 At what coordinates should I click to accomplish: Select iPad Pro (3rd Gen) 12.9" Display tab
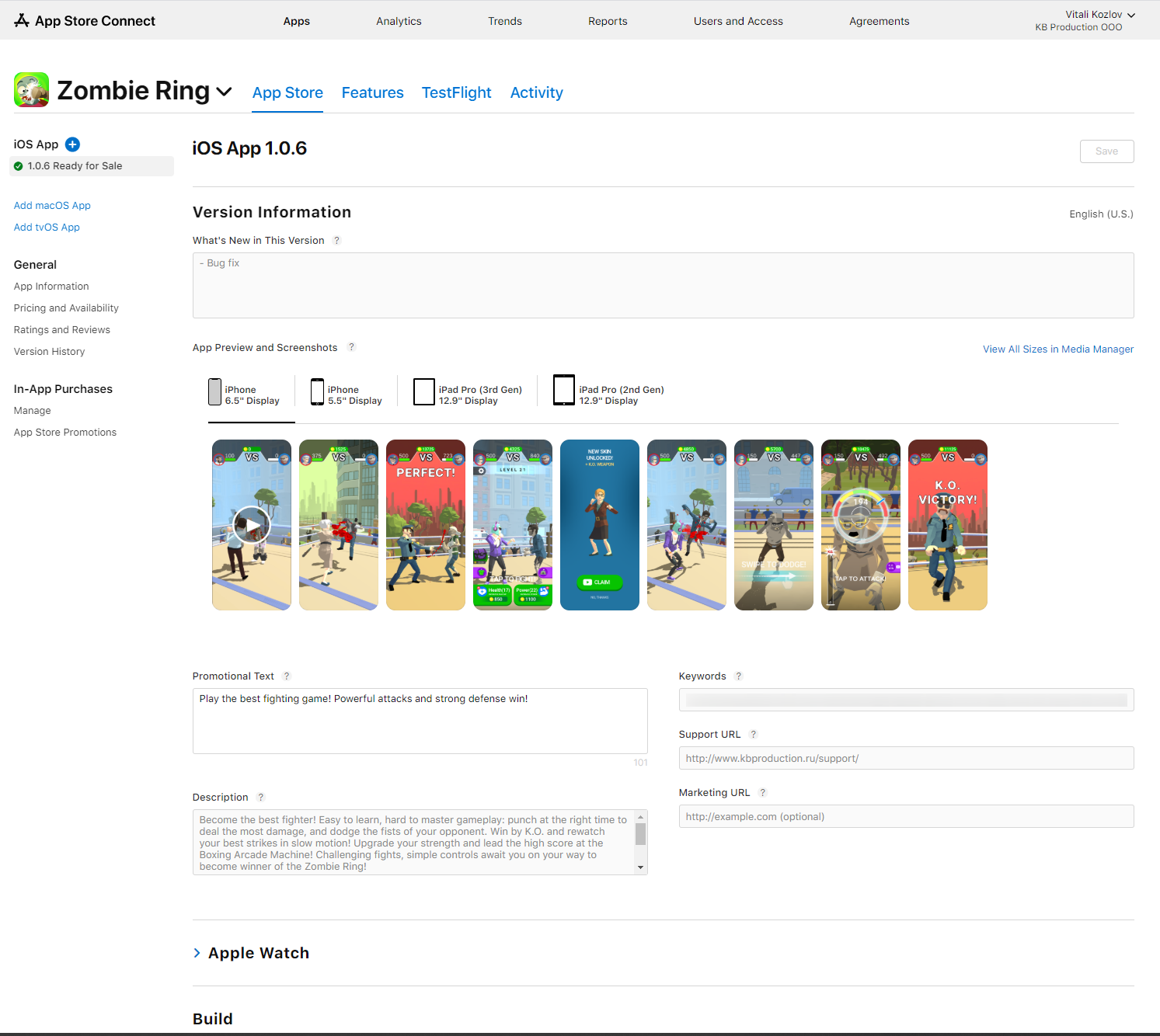[x=468, y=395]
